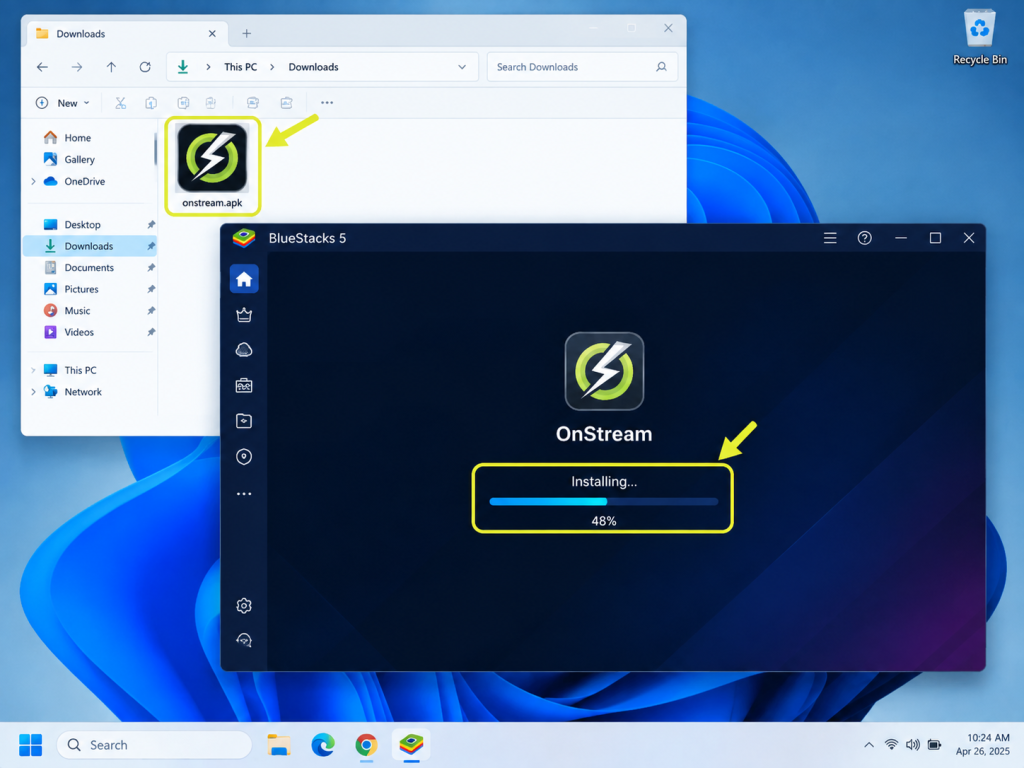
Task: Expand OneDrive tree node
Action: click(x=33, y=181)
